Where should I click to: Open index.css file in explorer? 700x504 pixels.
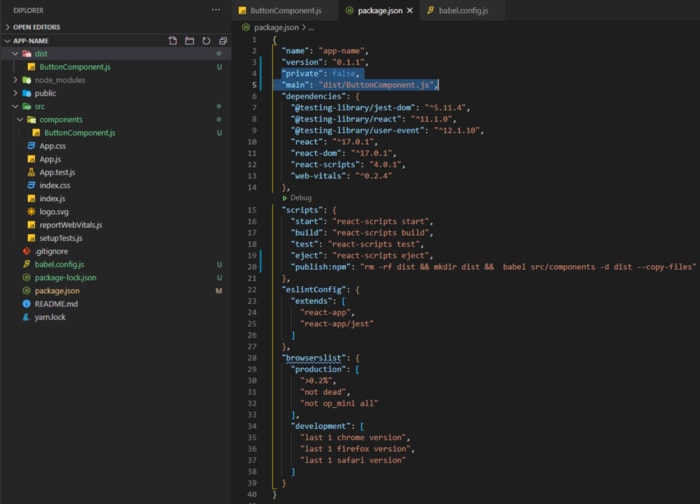pyautogui.click(x=54, y=185)
